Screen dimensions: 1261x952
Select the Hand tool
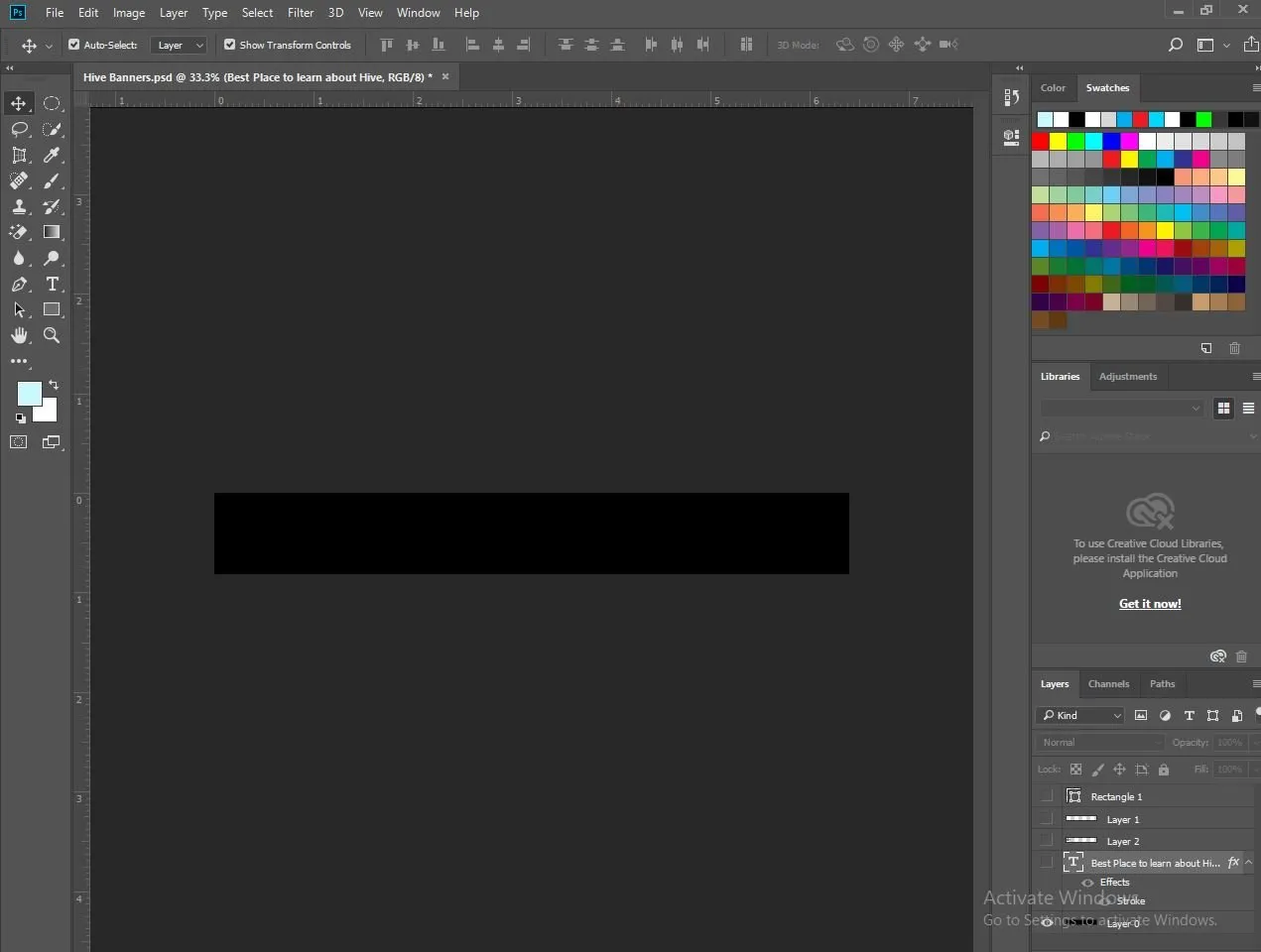coord(19,336)
